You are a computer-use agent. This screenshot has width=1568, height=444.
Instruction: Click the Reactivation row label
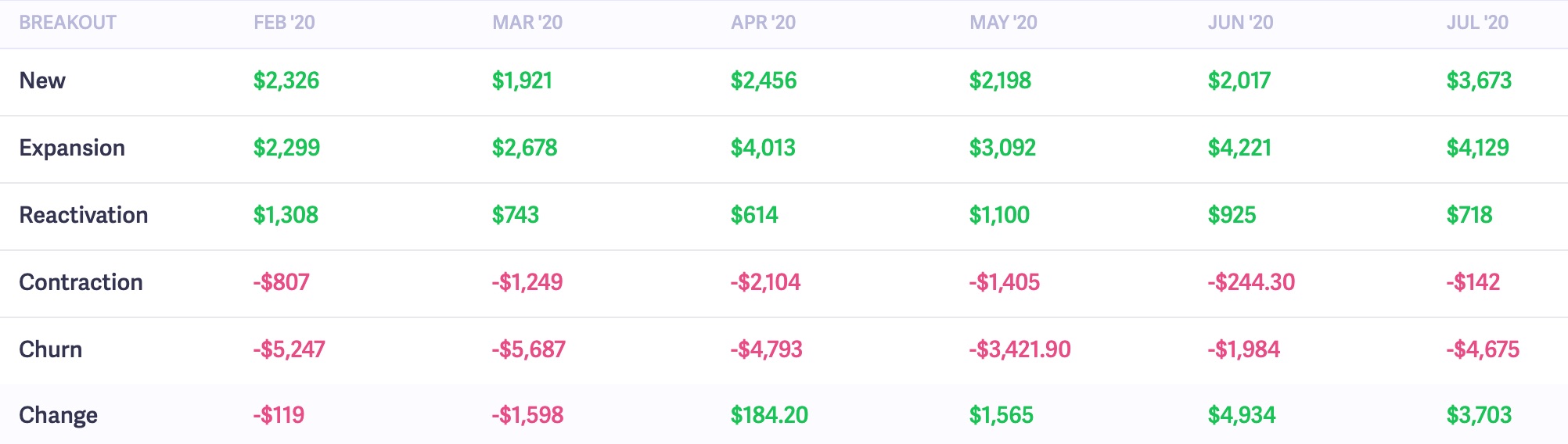(x=84, y=215)
